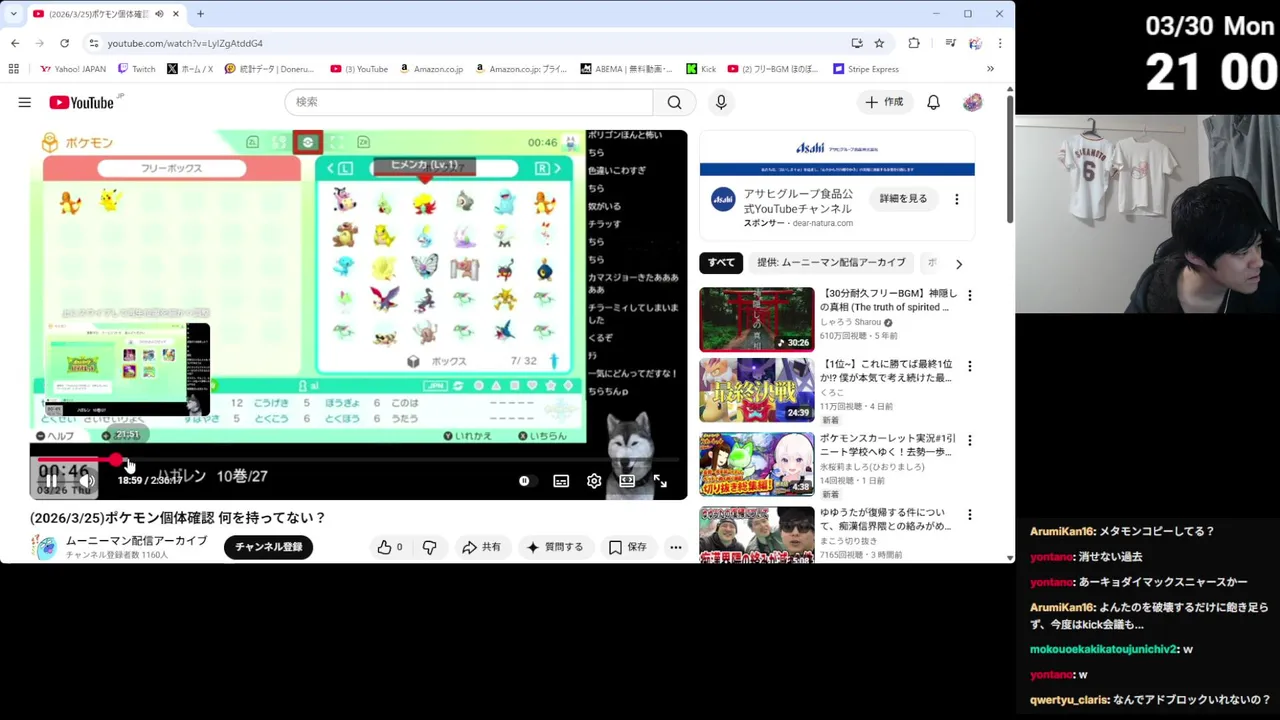
Task: Open the YouTube account avatar menu
Action: (972, 102)
